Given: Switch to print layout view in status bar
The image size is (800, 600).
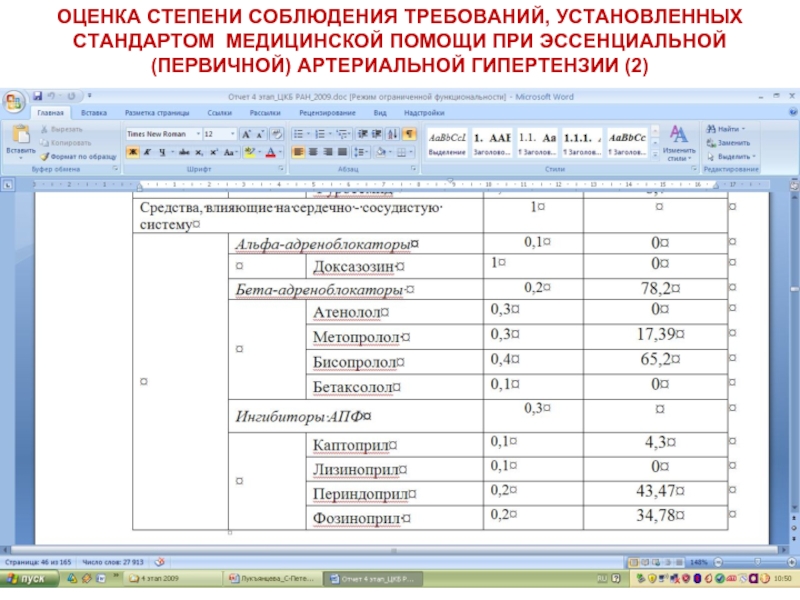Looking at the screenshot, I should click(634, 562).
